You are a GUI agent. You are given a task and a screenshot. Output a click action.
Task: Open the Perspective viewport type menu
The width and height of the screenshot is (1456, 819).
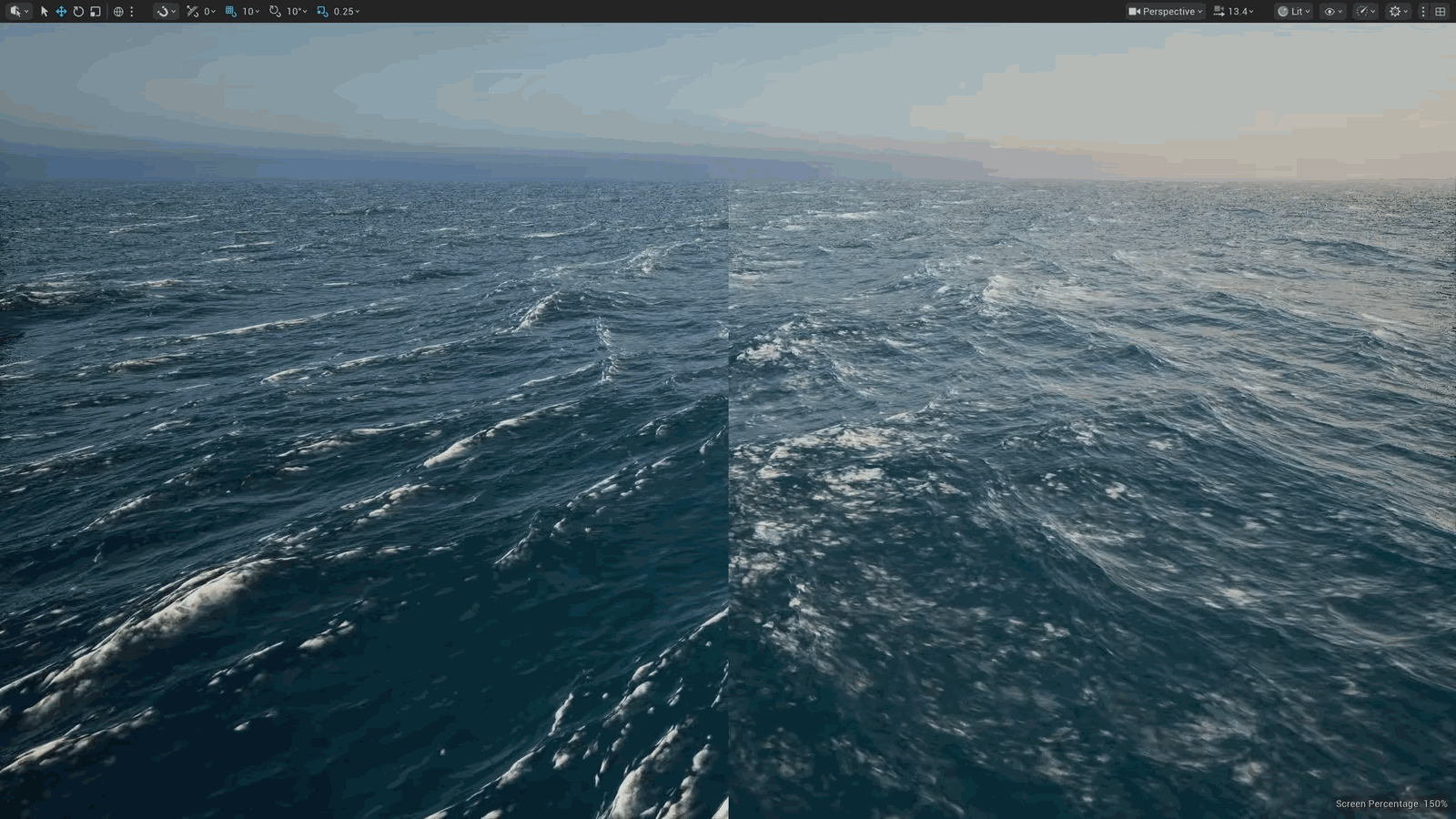tap(1166, 11)
